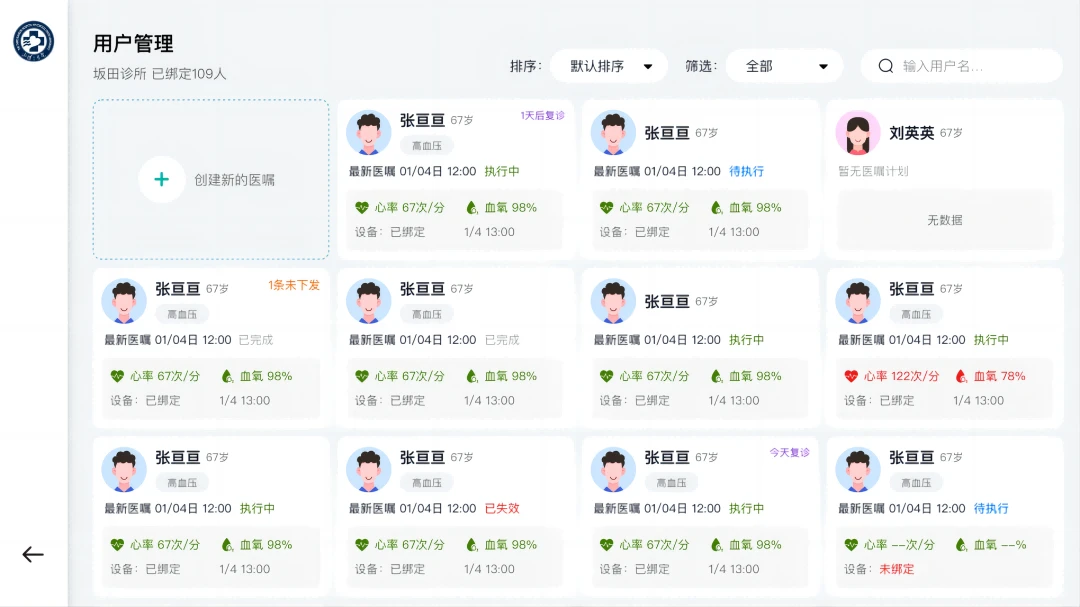1080x607 pixels.
Task: Click the 用户管理 page title
Action: 133,43
